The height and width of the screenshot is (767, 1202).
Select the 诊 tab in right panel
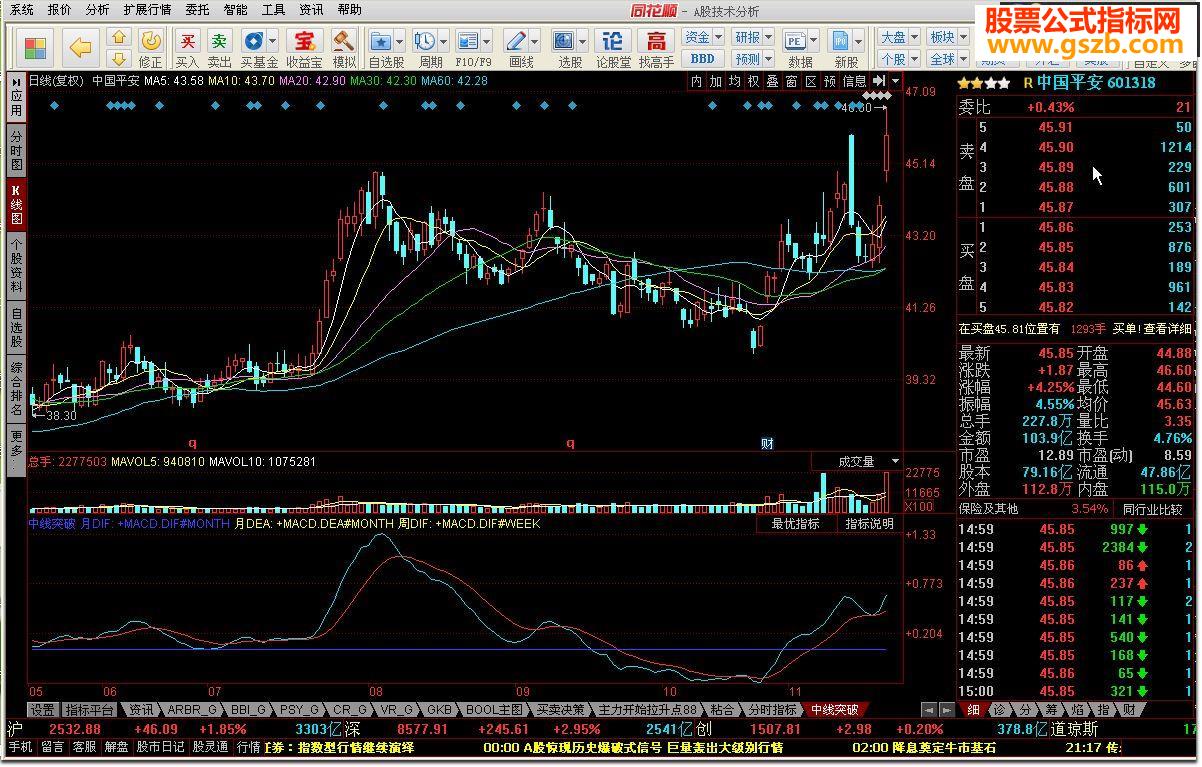click(x=999, y=710)
